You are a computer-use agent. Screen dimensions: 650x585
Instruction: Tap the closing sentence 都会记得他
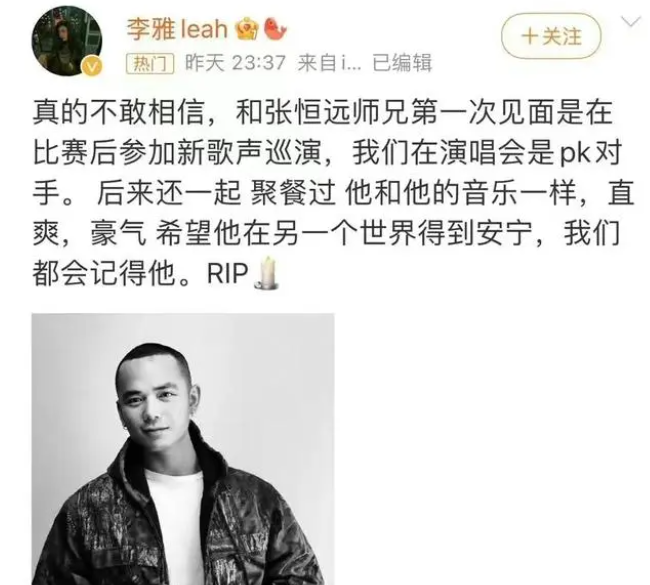tap(104, 274)
